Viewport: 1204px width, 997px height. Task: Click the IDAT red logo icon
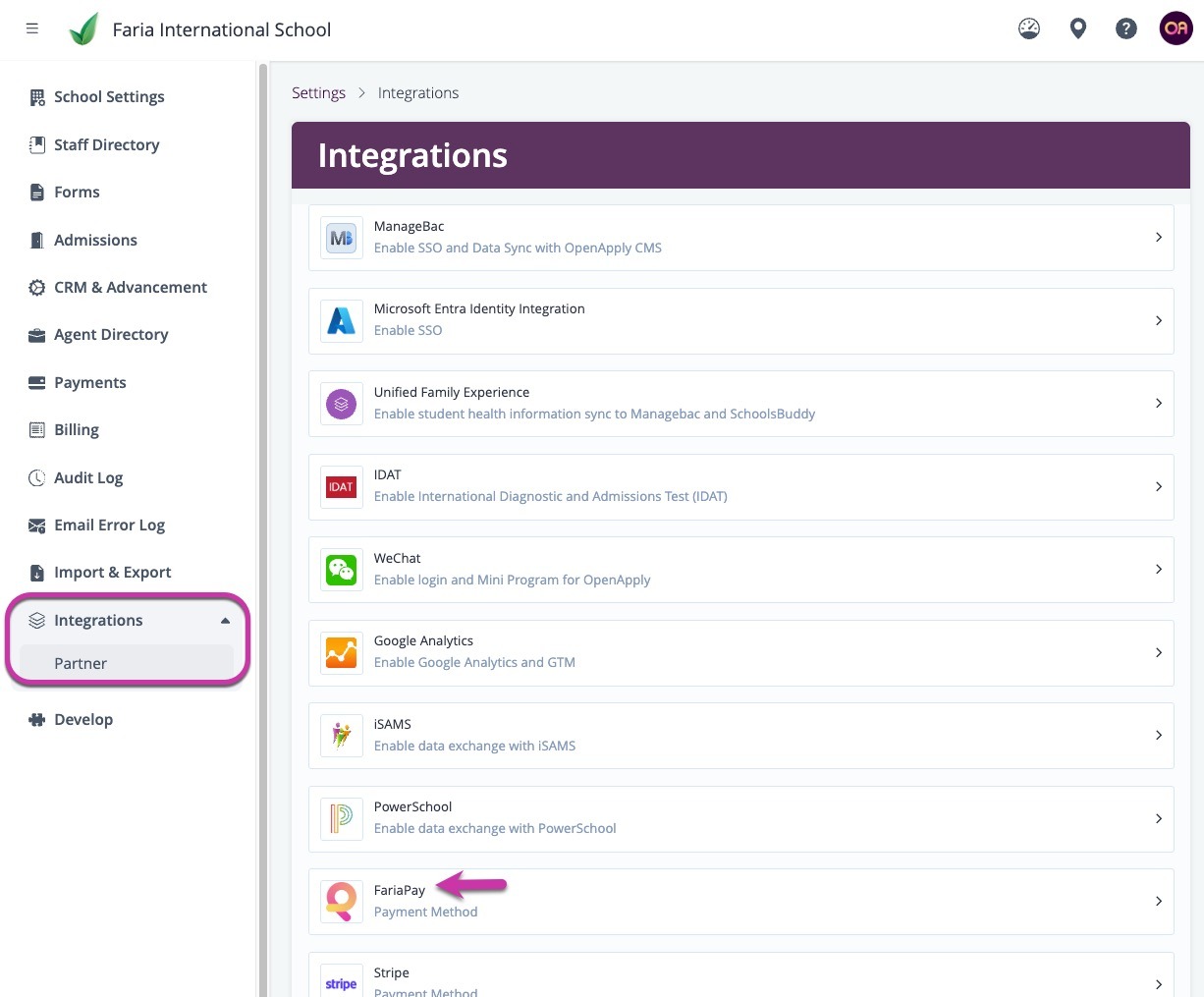(x=341, y=486)
